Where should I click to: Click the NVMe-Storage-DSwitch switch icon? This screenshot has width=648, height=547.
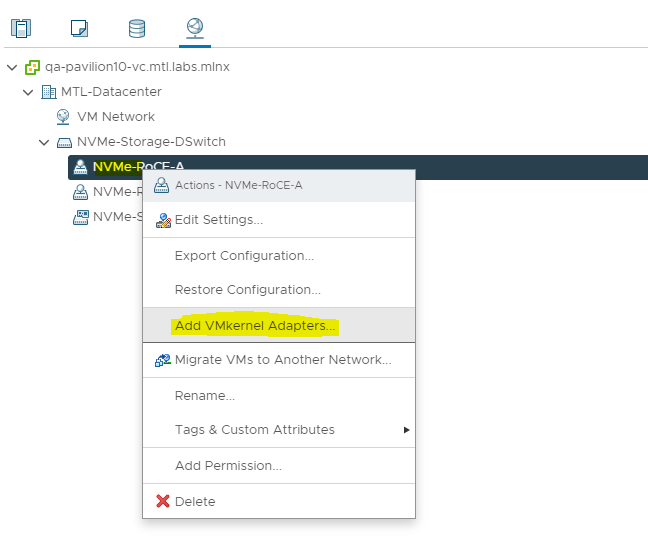[64, 143]
